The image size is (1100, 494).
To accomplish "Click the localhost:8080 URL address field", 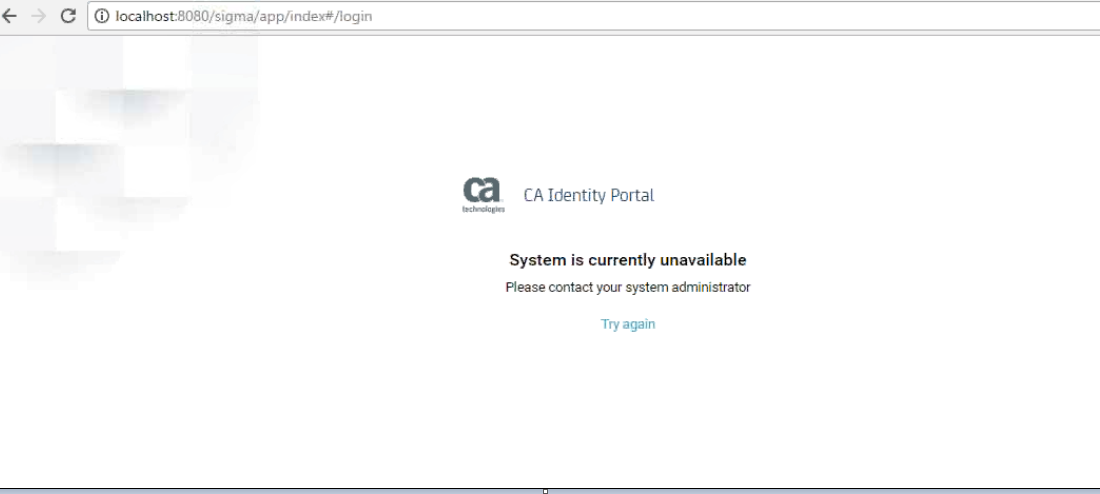I will (x=593, y=15).
